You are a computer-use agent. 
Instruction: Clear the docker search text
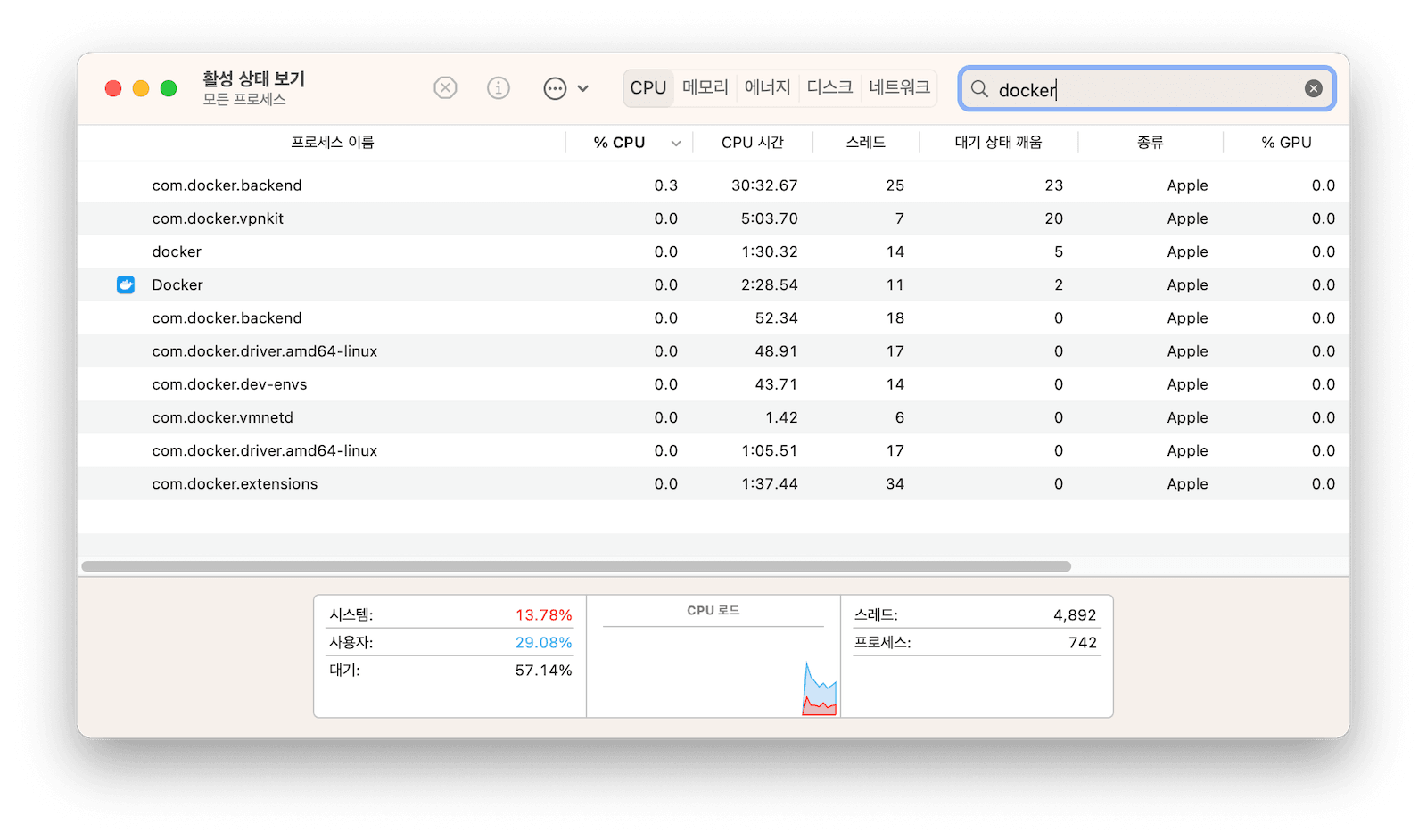(x=1313, y=88)
